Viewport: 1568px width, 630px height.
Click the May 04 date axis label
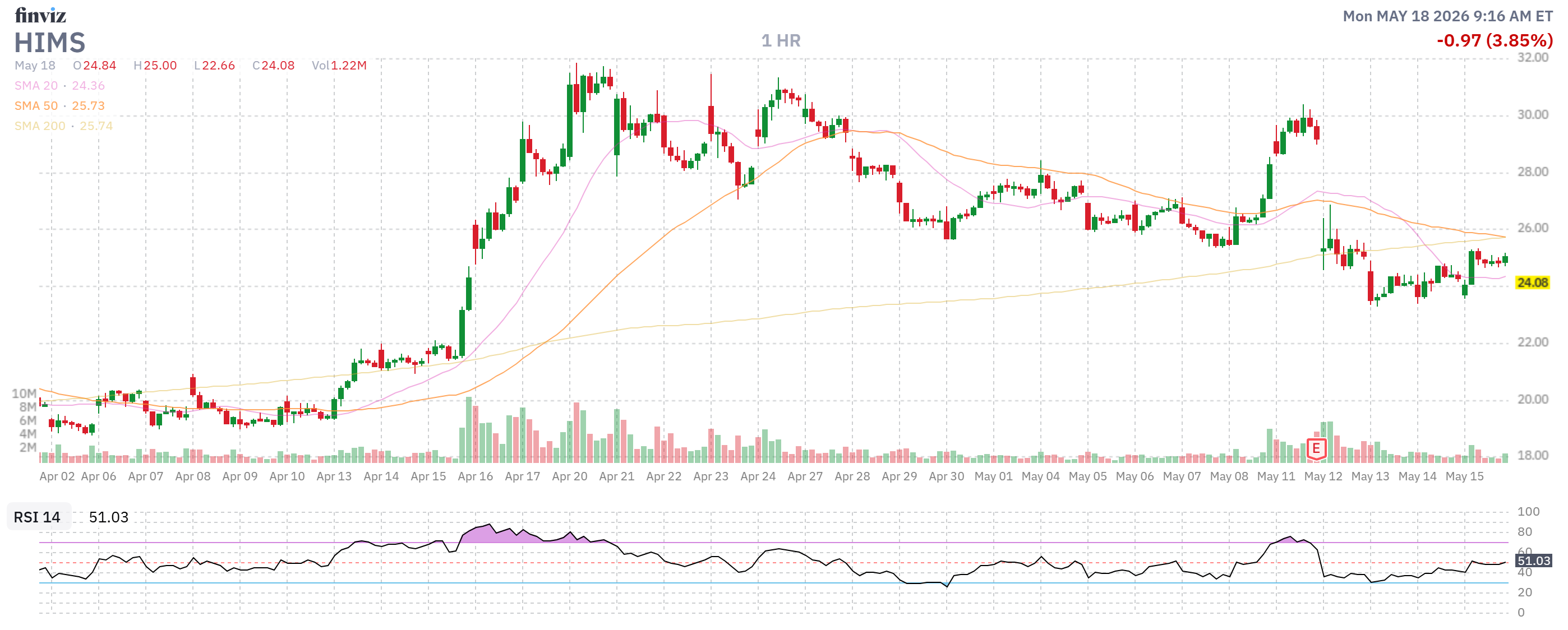coord(1041,476)
